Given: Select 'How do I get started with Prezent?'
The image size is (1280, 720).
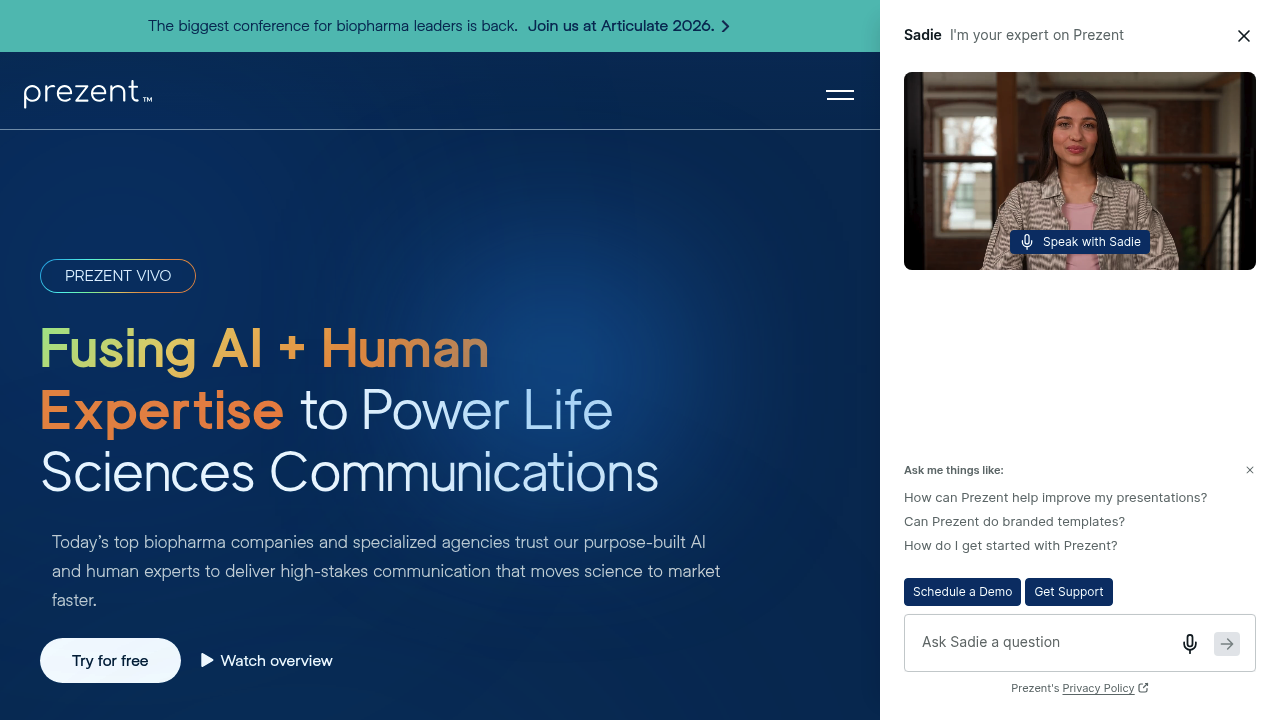Looking at the screenshot, I should click(x=1011, y=546).
